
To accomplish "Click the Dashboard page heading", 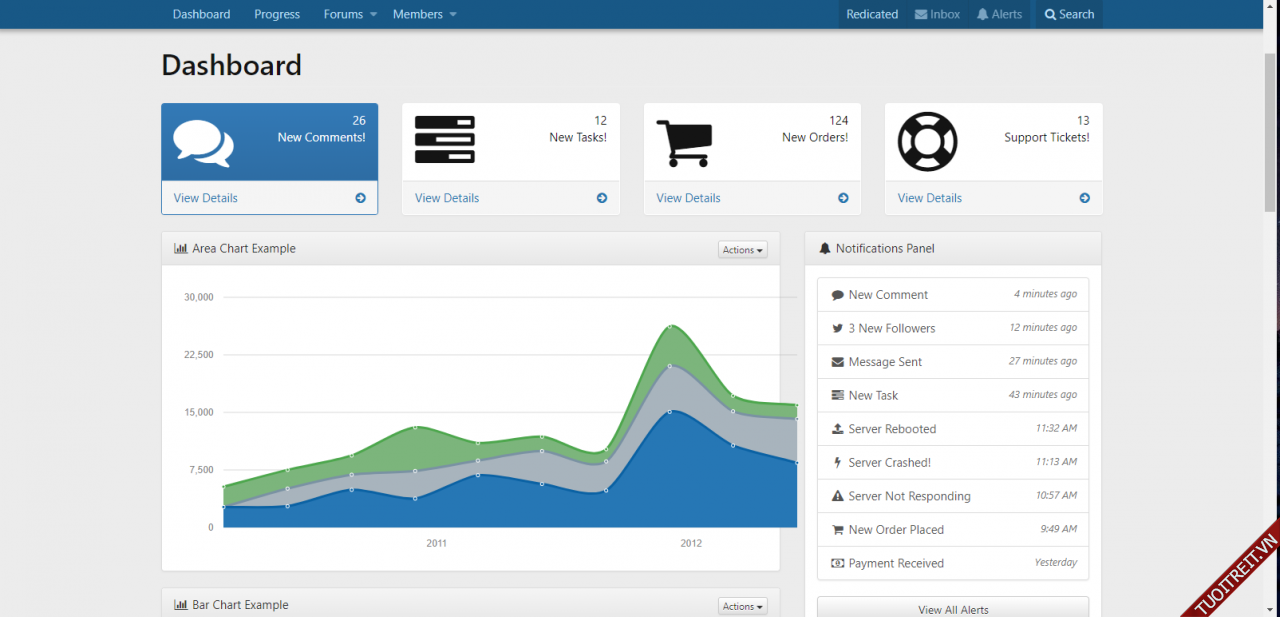I will (231, 65).
